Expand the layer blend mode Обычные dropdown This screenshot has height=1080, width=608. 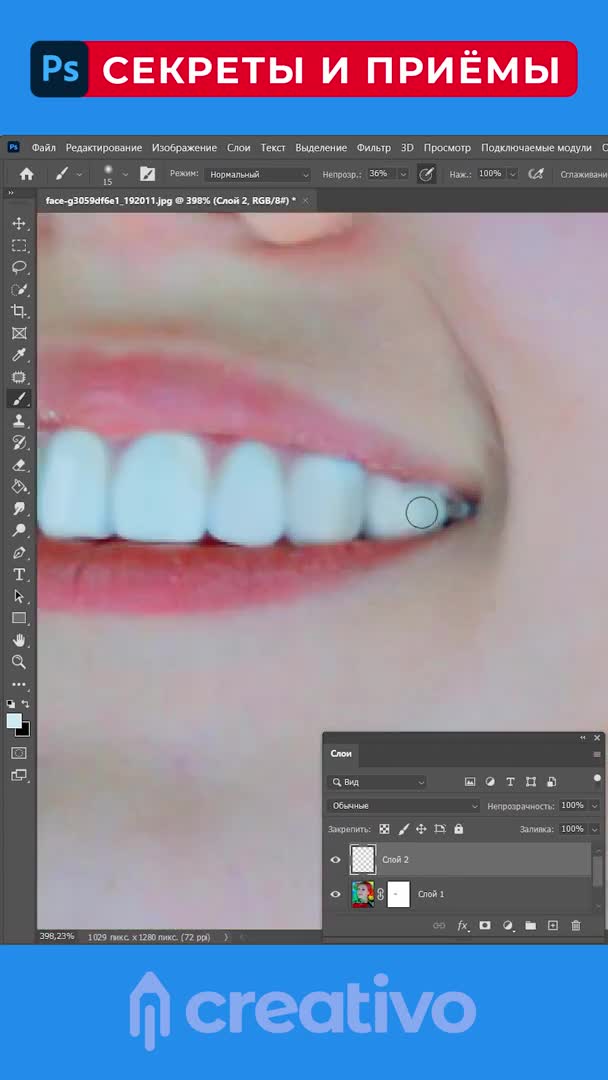[x=404, y=806]
